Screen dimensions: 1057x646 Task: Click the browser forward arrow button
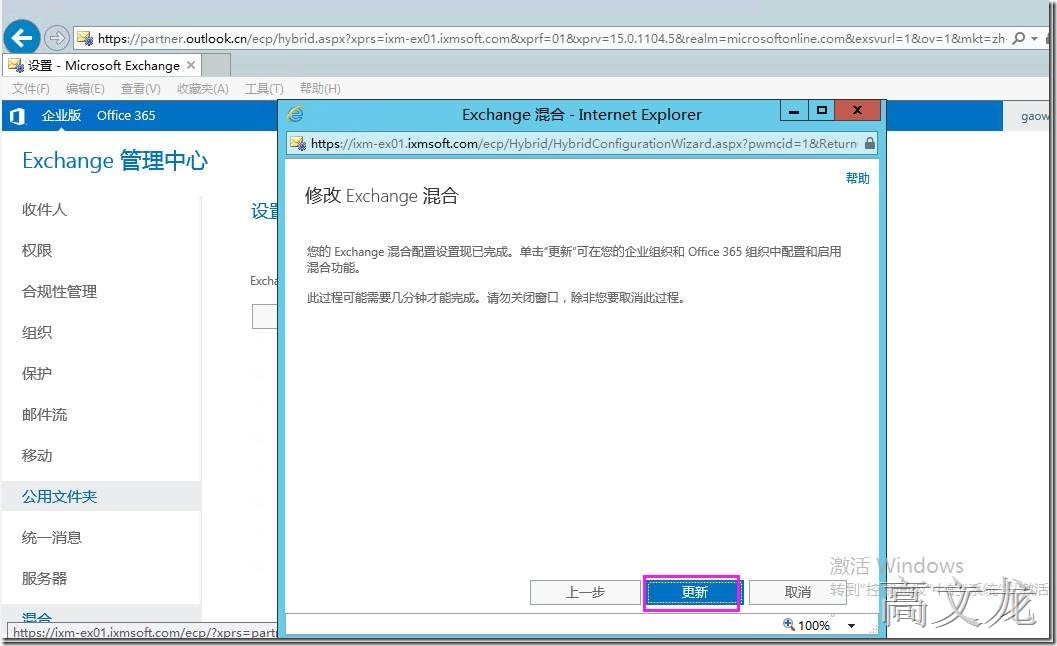[57, 38]
